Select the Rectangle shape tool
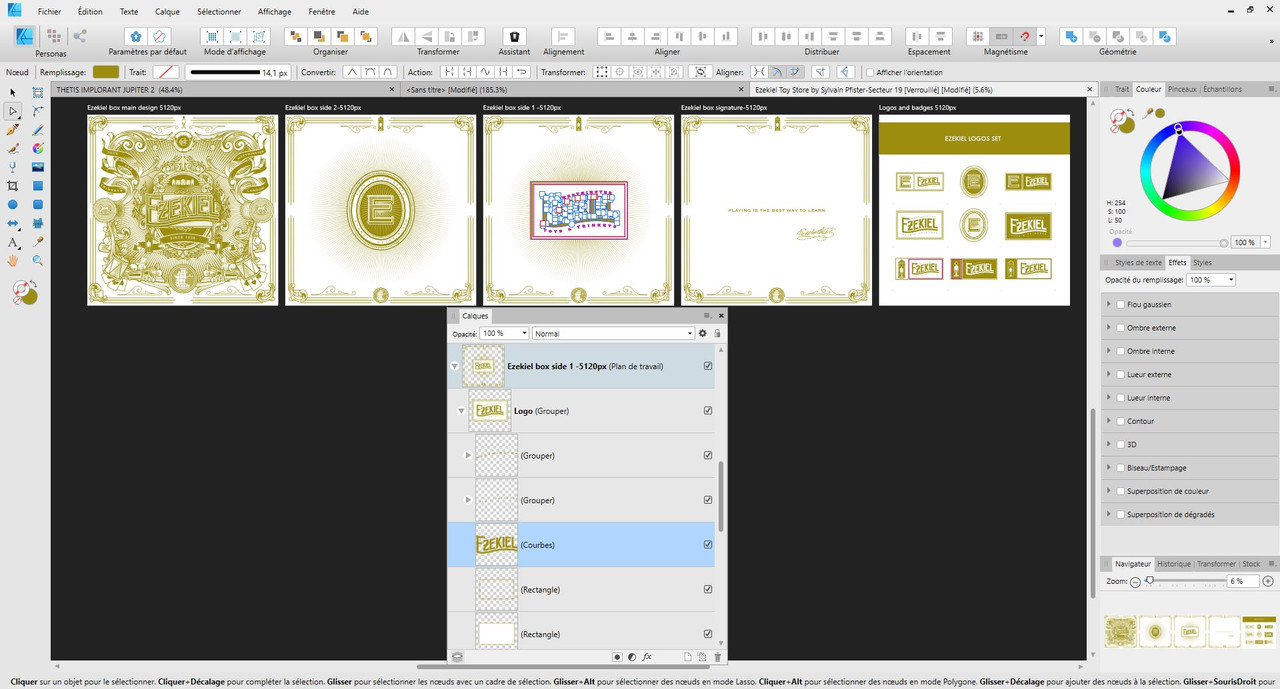Image resolution: width=1280 pixels, height=689 pixels. click(38, 186)
